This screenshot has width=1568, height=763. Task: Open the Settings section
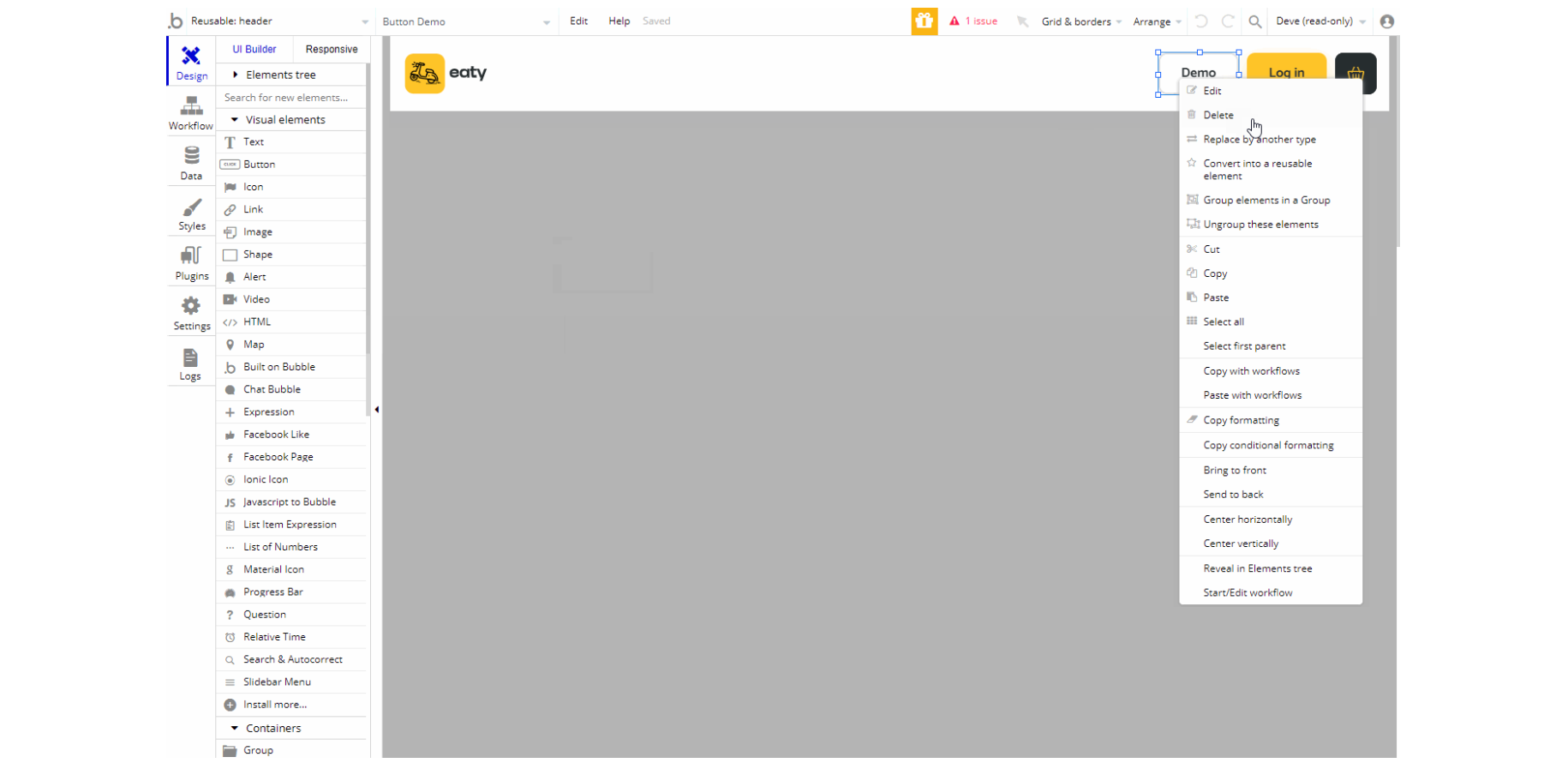click(x=191, y=313)
